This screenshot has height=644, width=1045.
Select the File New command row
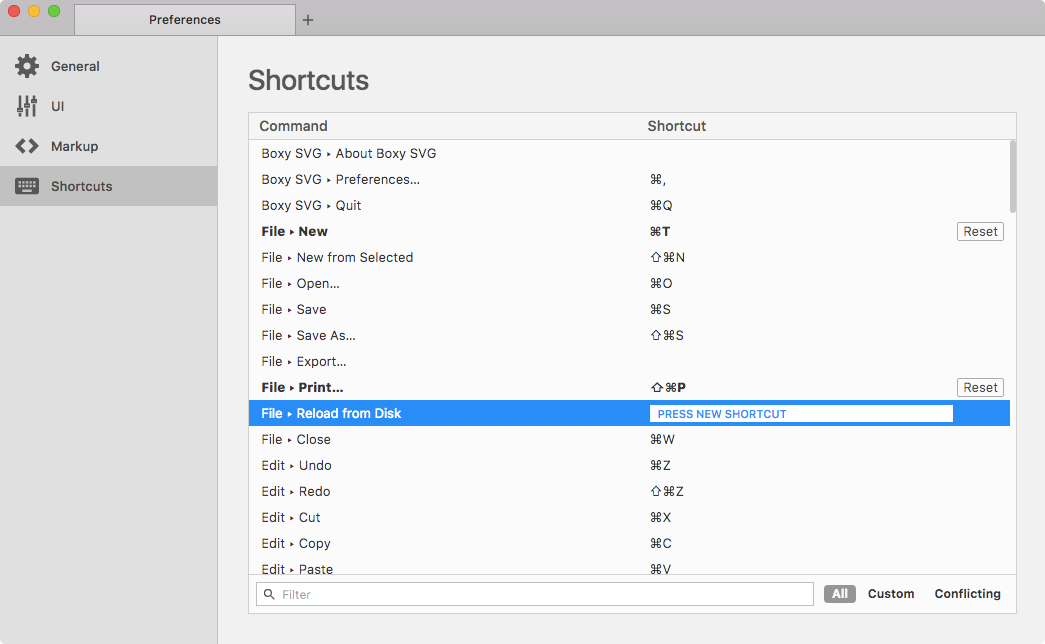point(629,231)
